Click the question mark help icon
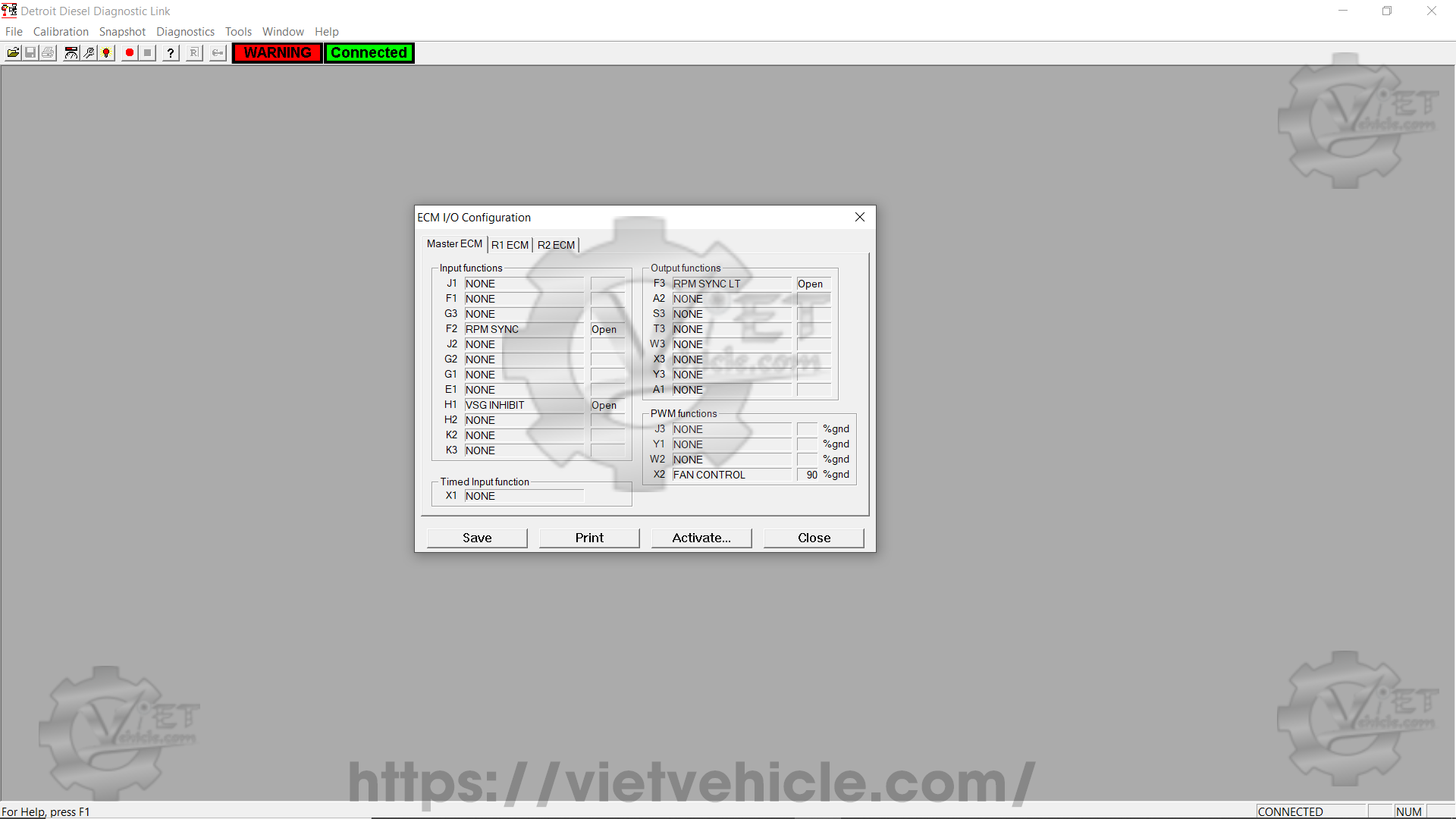1456x819 pixels. click(171, 53)
